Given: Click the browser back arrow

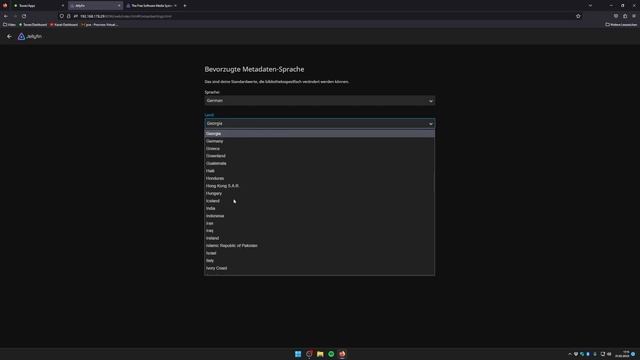Looking at the screenshot, I should tap(6, 16).
